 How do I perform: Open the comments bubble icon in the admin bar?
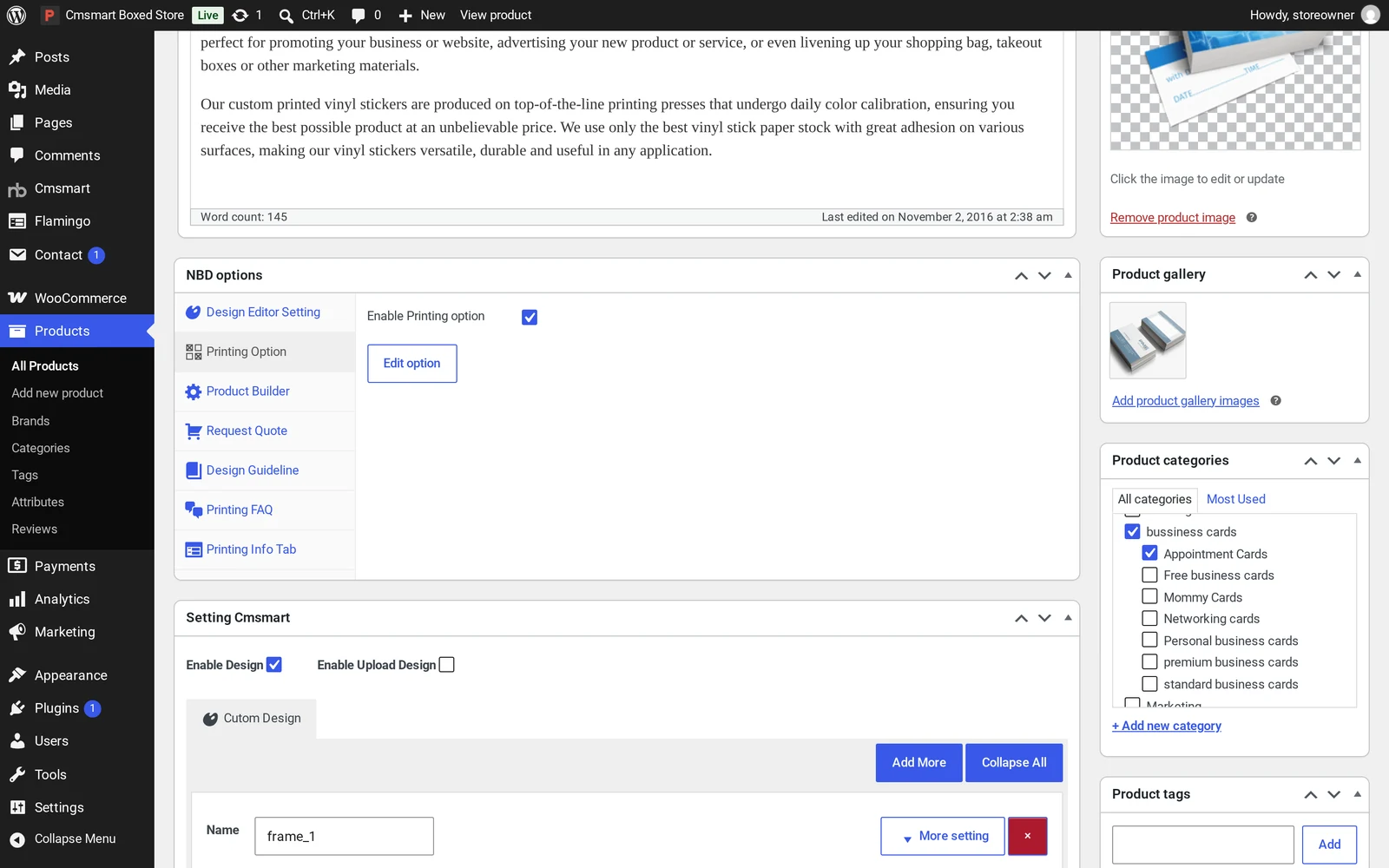tap(359, 16)
